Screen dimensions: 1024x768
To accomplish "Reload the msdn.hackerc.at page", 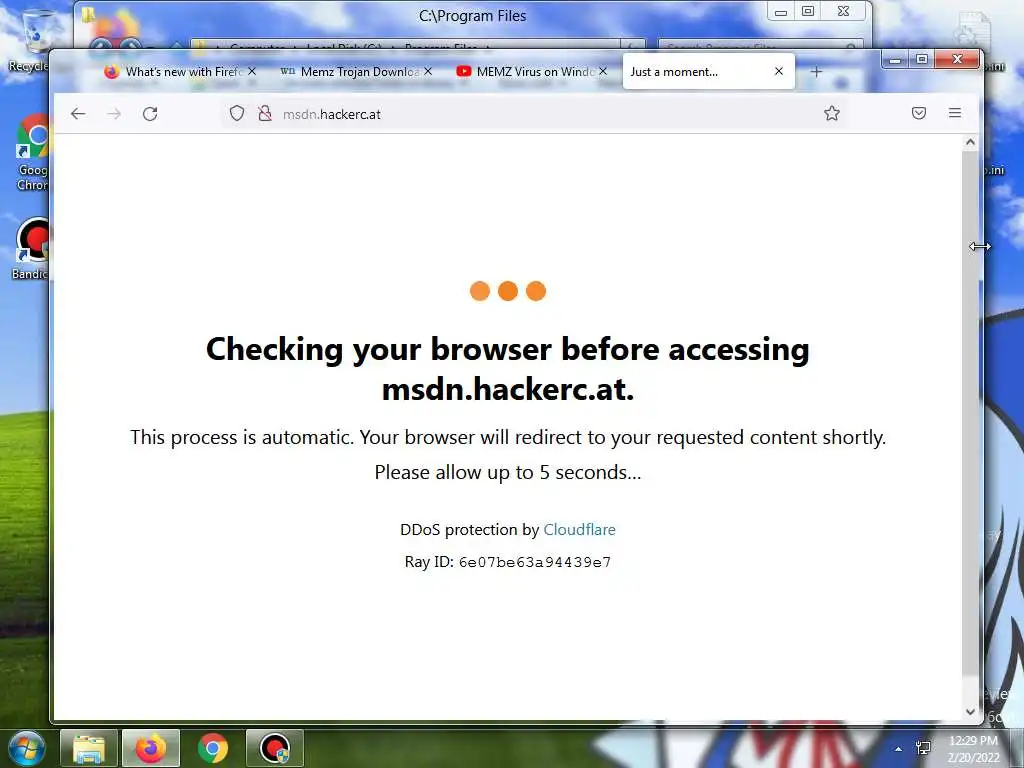I will tap(150, 114).
